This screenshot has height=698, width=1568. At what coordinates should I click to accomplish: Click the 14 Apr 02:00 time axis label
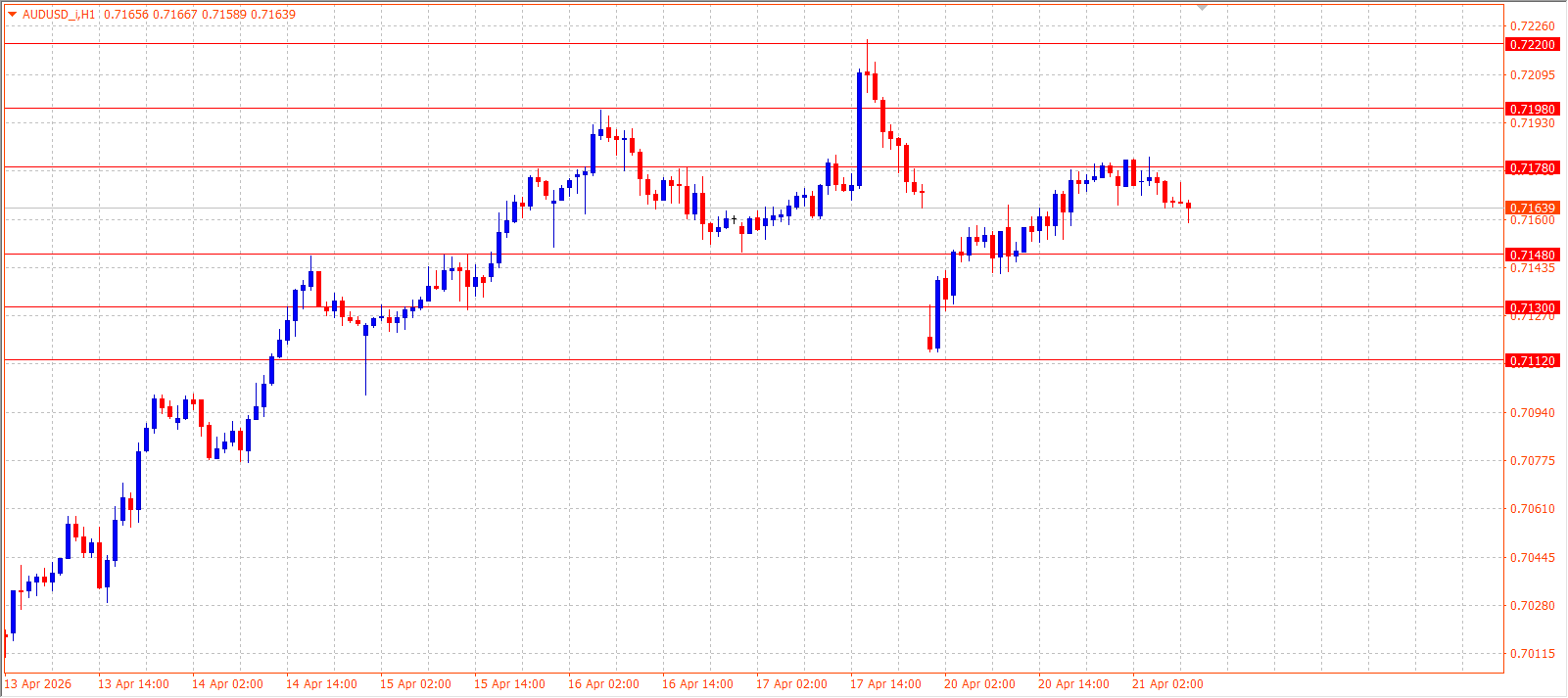pos(227,684)
